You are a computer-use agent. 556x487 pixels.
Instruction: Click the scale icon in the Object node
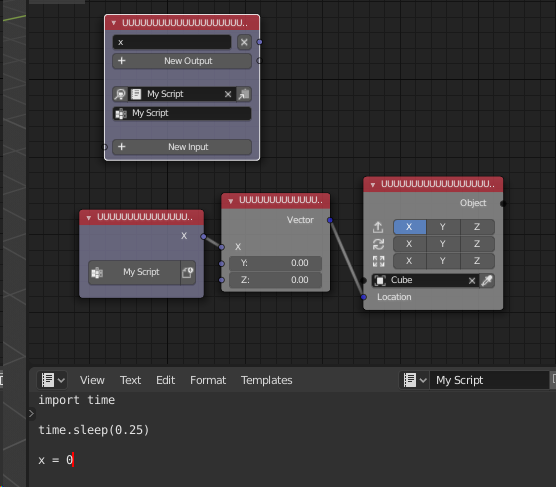click(x=378, y=261)
